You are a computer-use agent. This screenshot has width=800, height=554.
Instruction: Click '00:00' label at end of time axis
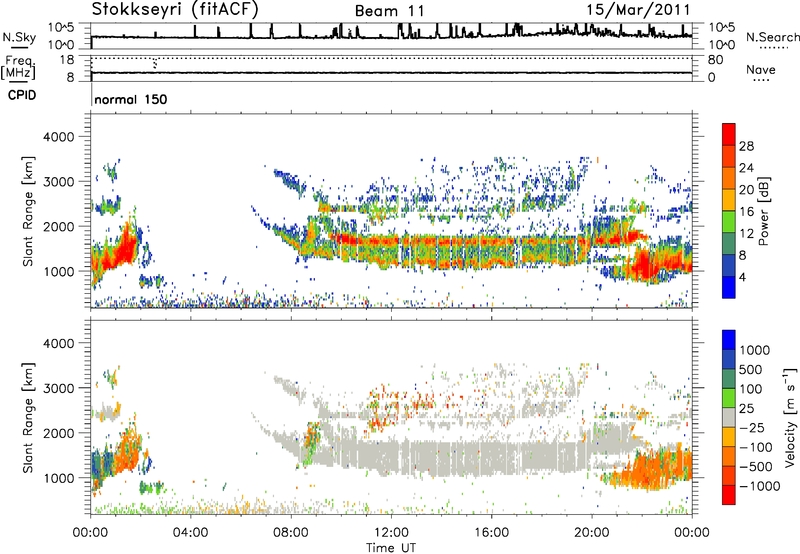coord(692,533)
